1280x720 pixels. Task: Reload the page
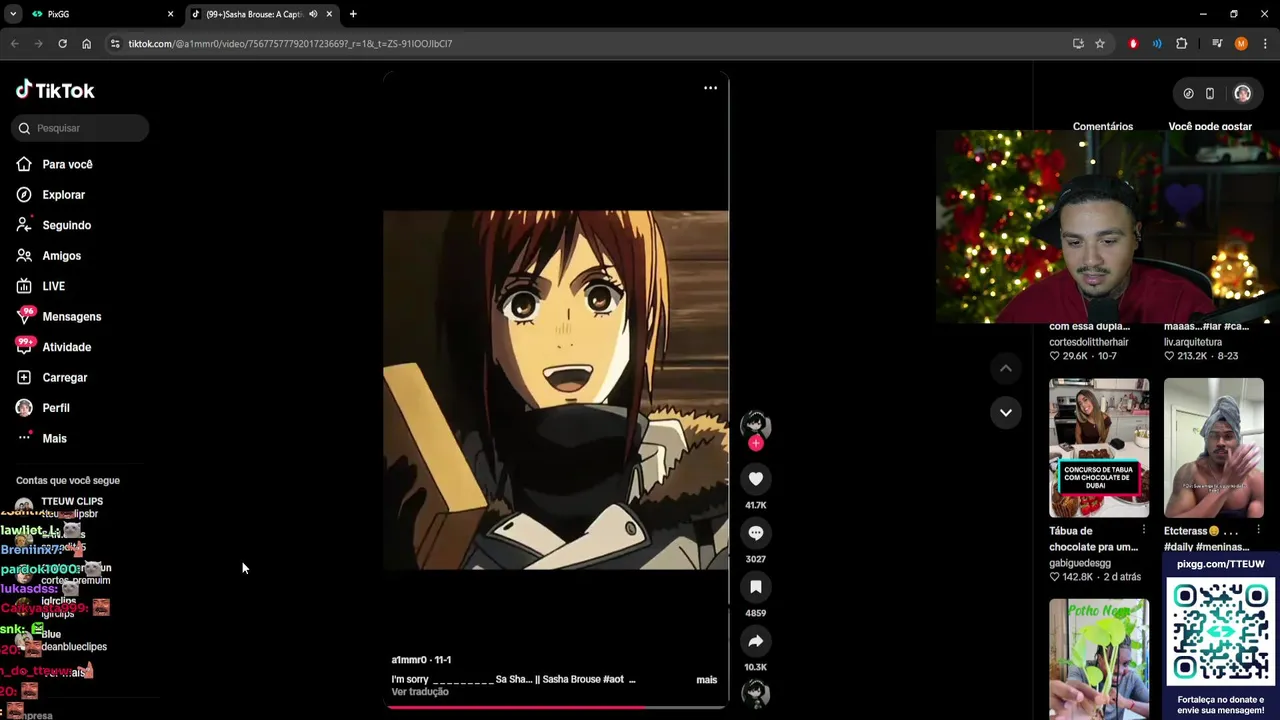click(x=62, y=44)
